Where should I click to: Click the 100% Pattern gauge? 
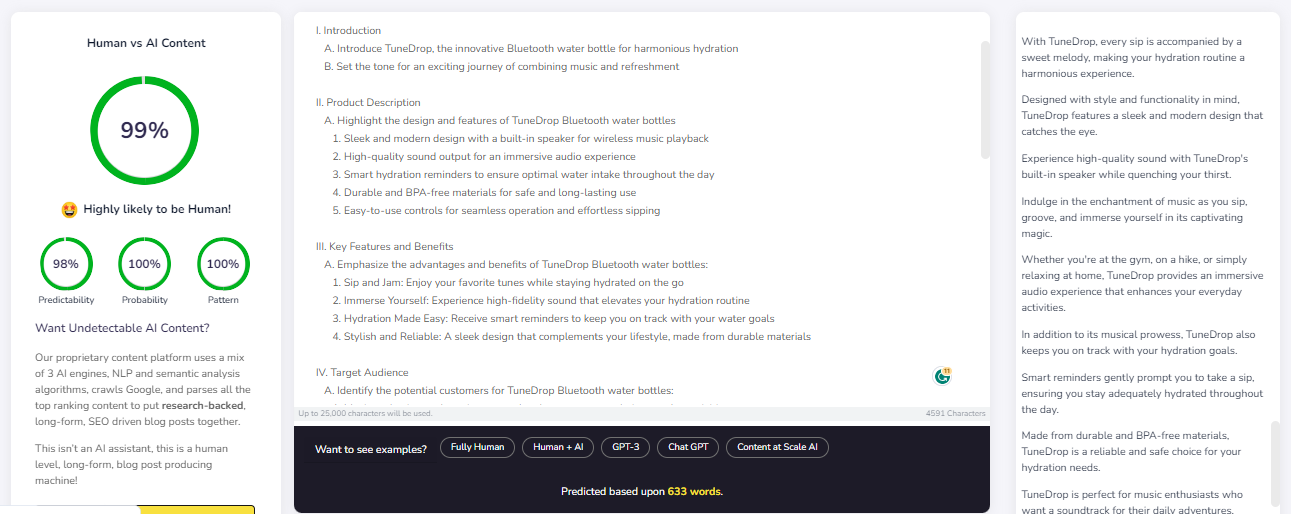click(x=223, y=264)
